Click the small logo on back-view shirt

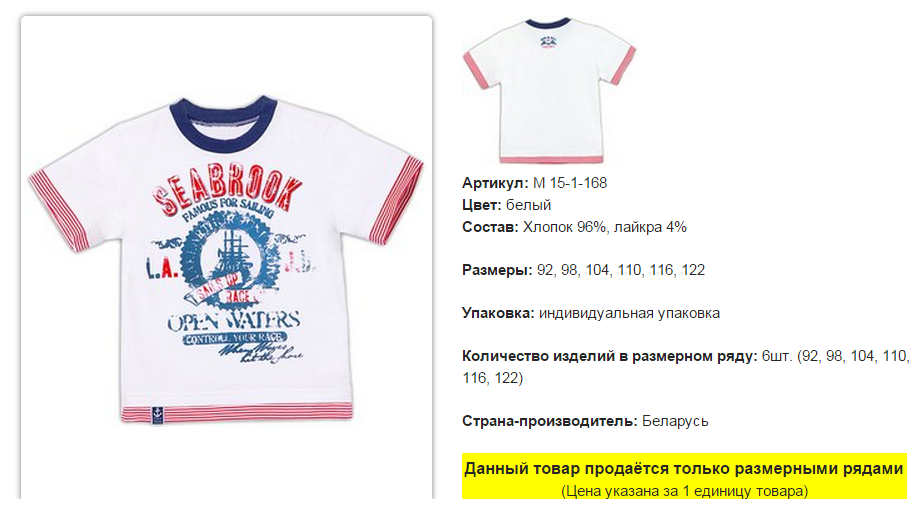pyautogui.click(x=549, y=42)
